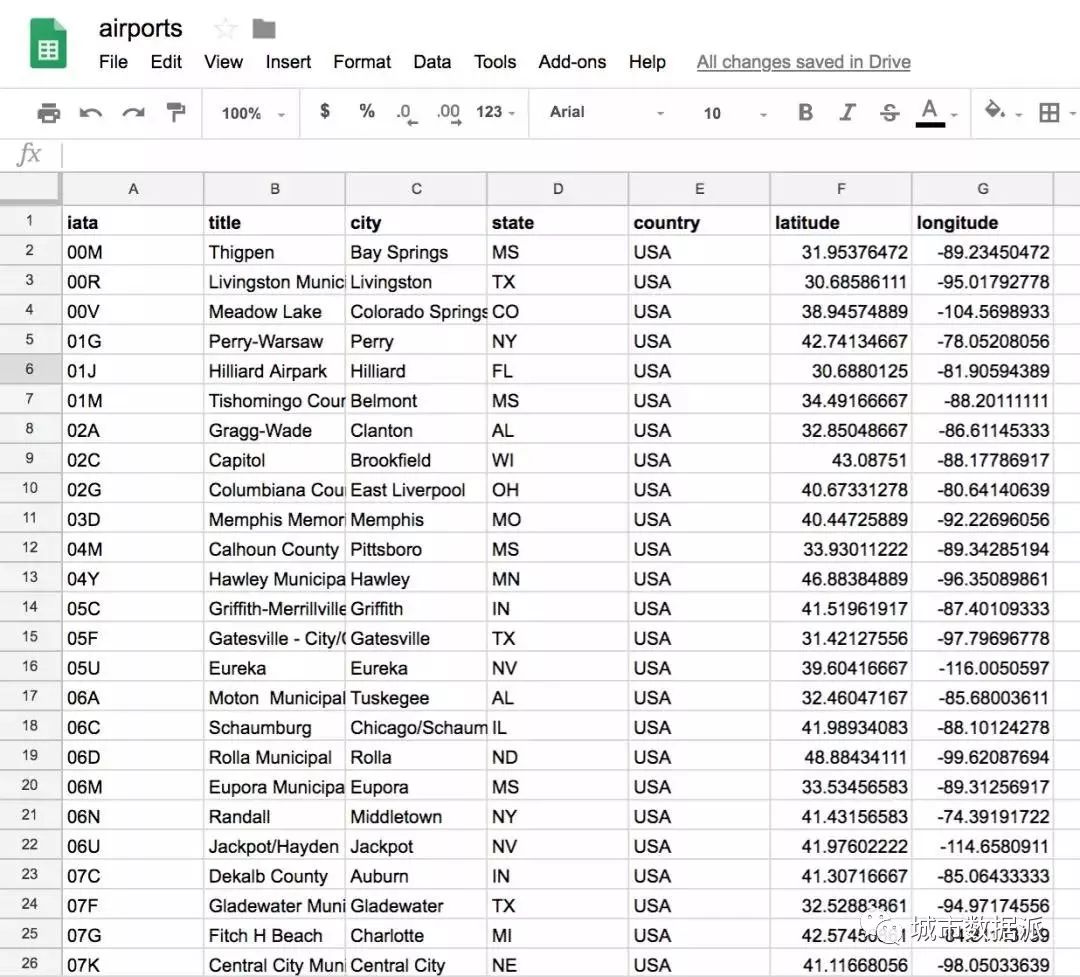
Task: Increase decimal places
Action: click(x=449, y=113)
